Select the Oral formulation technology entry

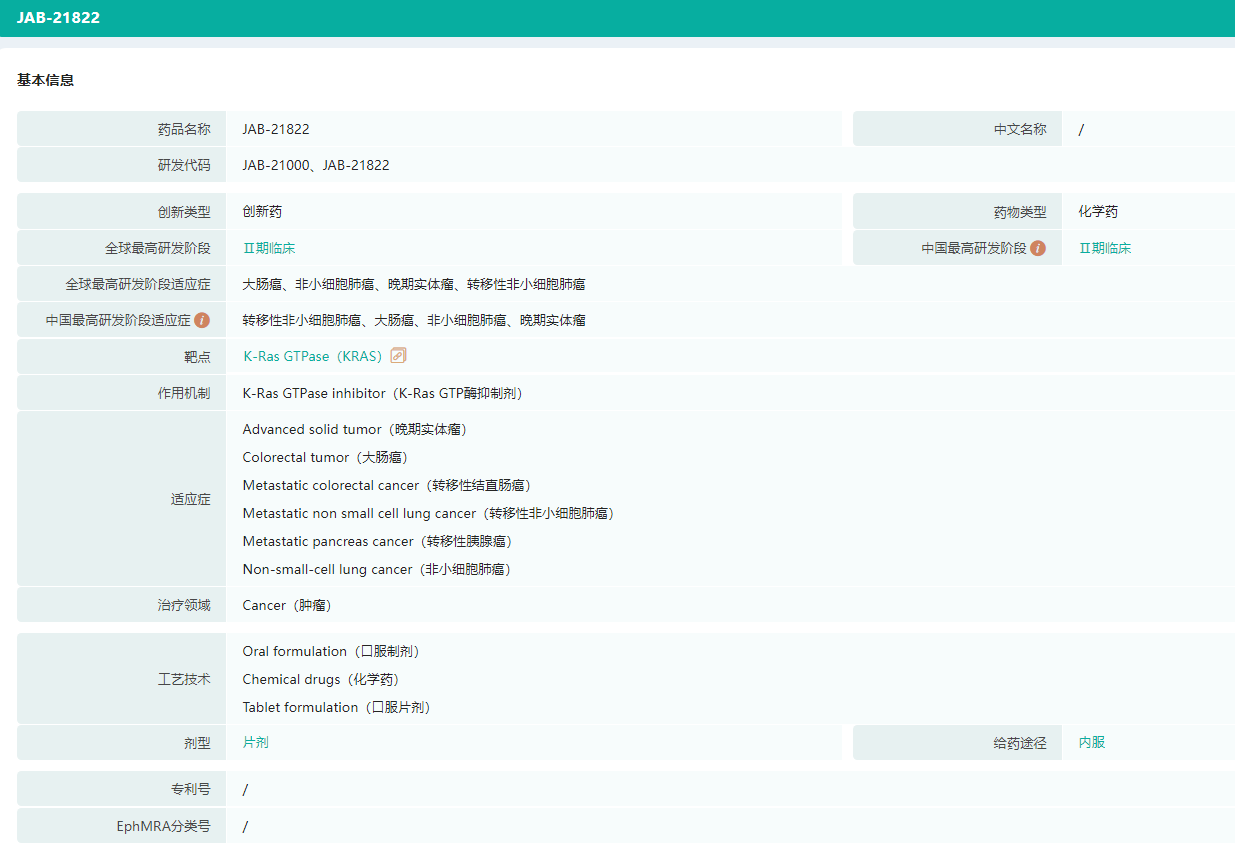[330, 651]
